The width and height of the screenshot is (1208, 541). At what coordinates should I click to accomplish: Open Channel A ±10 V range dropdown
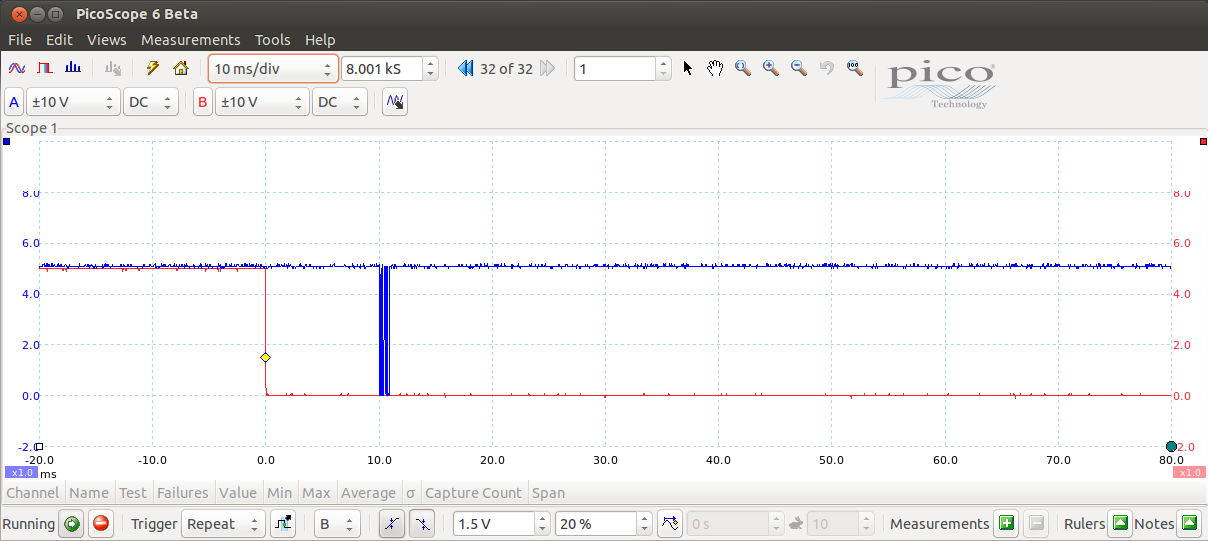(73, 102)
